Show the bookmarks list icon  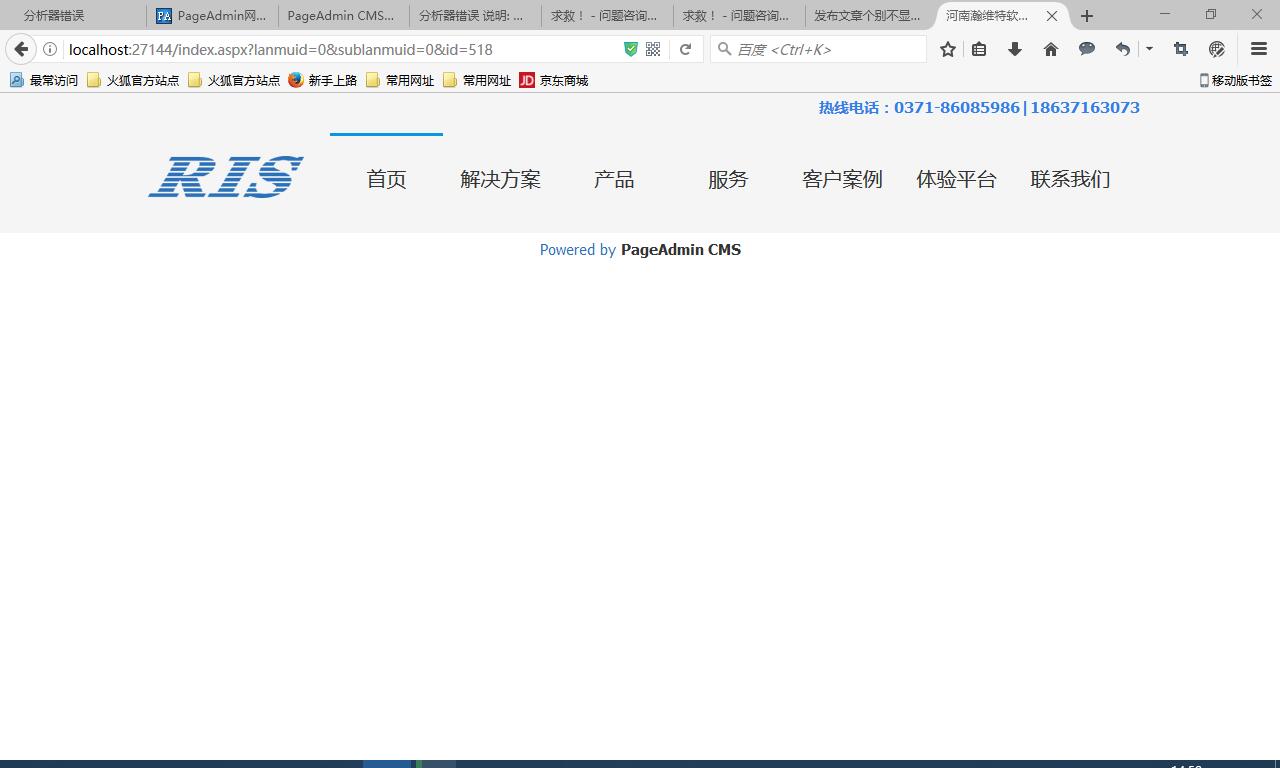coord(979,49)
